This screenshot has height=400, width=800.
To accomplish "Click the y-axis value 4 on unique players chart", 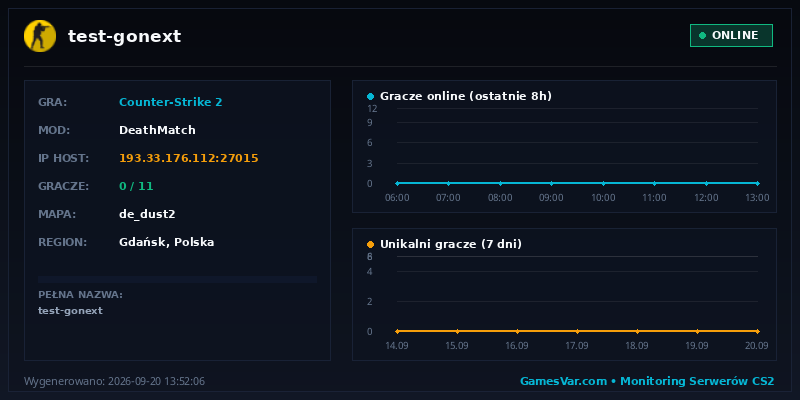I will click(x=369, y=271).
